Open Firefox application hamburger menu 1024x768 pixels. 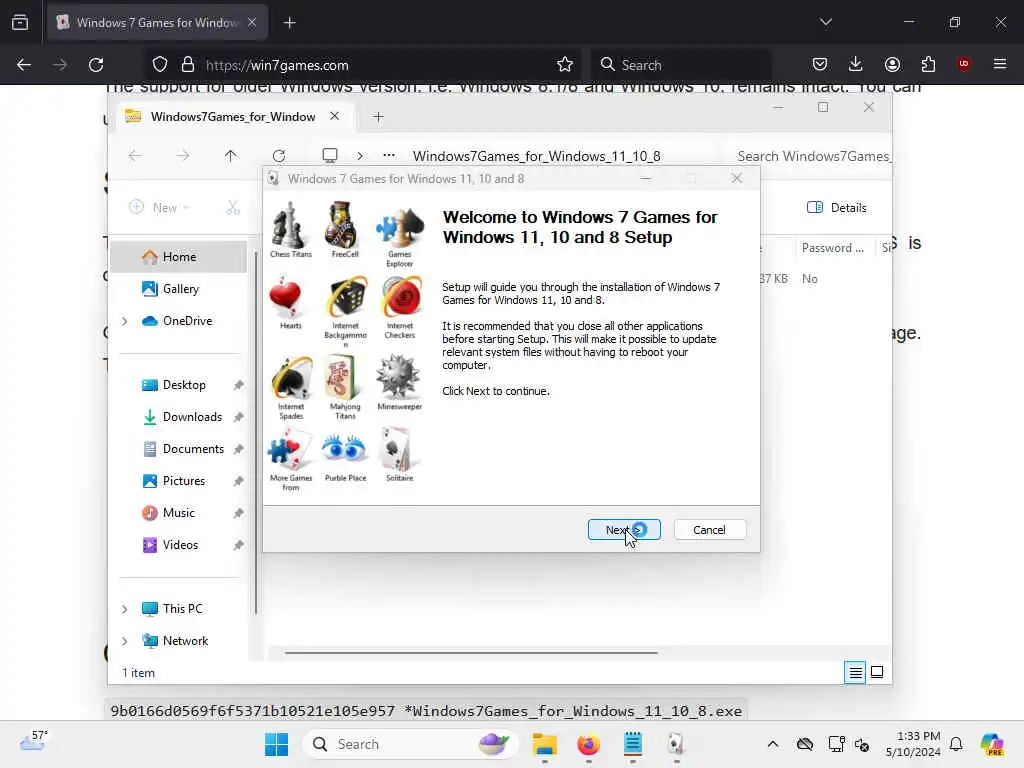click(1000, 64)
